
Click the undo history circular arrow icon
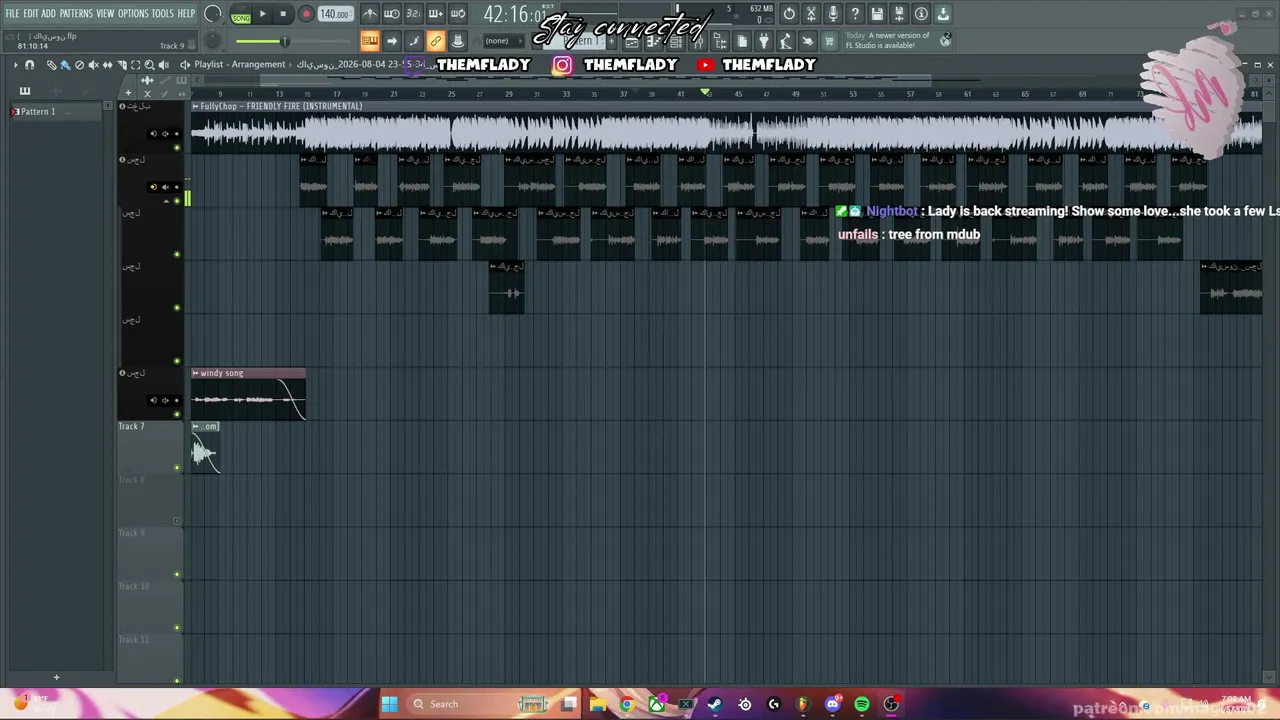pyautogui.click(x=789, y=14)
